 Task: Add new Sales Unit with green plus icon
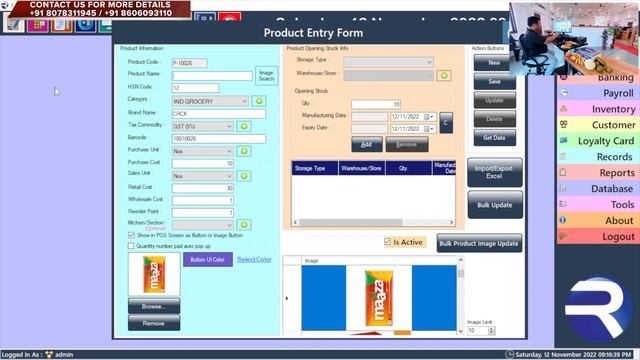click(244, 176)
